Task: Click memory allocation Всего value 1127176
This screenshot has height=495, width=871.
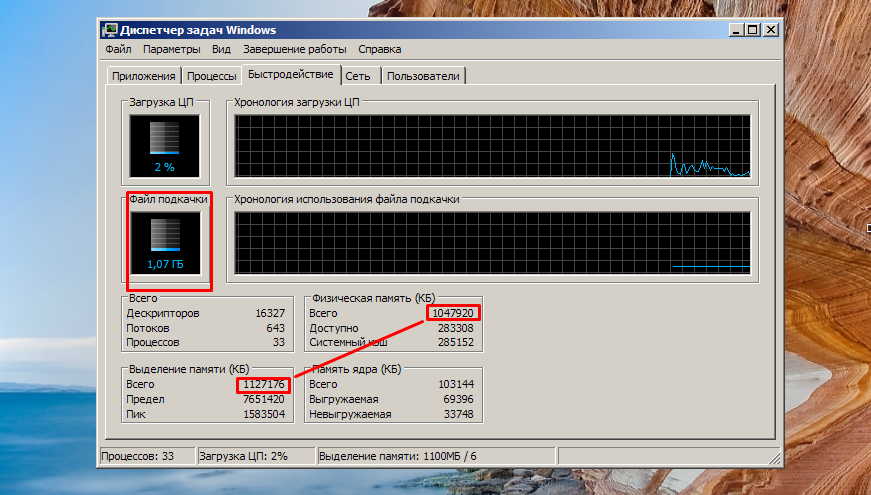Action: 264,384
